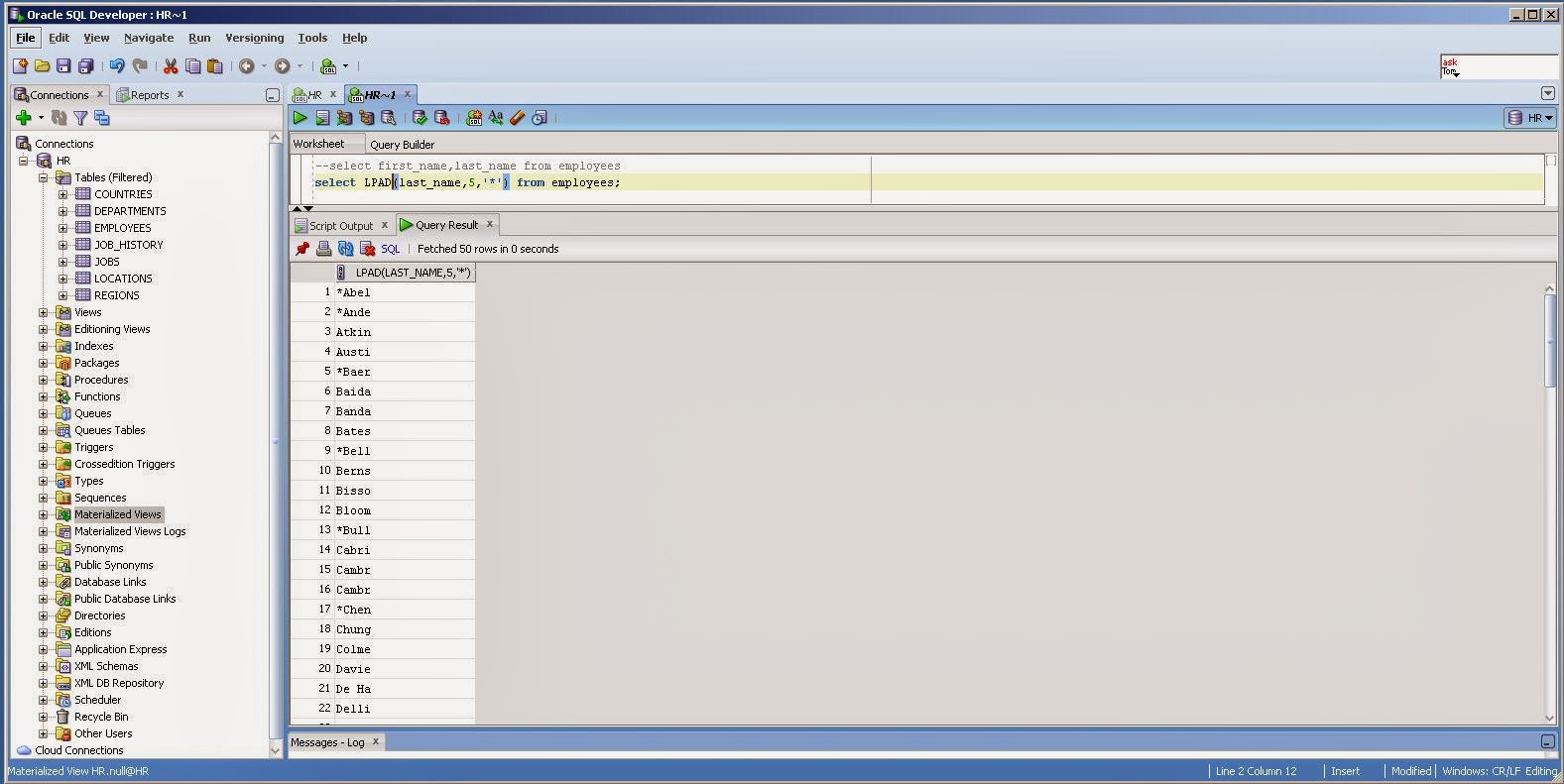Change case with To Upper/Lower icon
The image size is (1564, 784).
[x=496, y=118]
